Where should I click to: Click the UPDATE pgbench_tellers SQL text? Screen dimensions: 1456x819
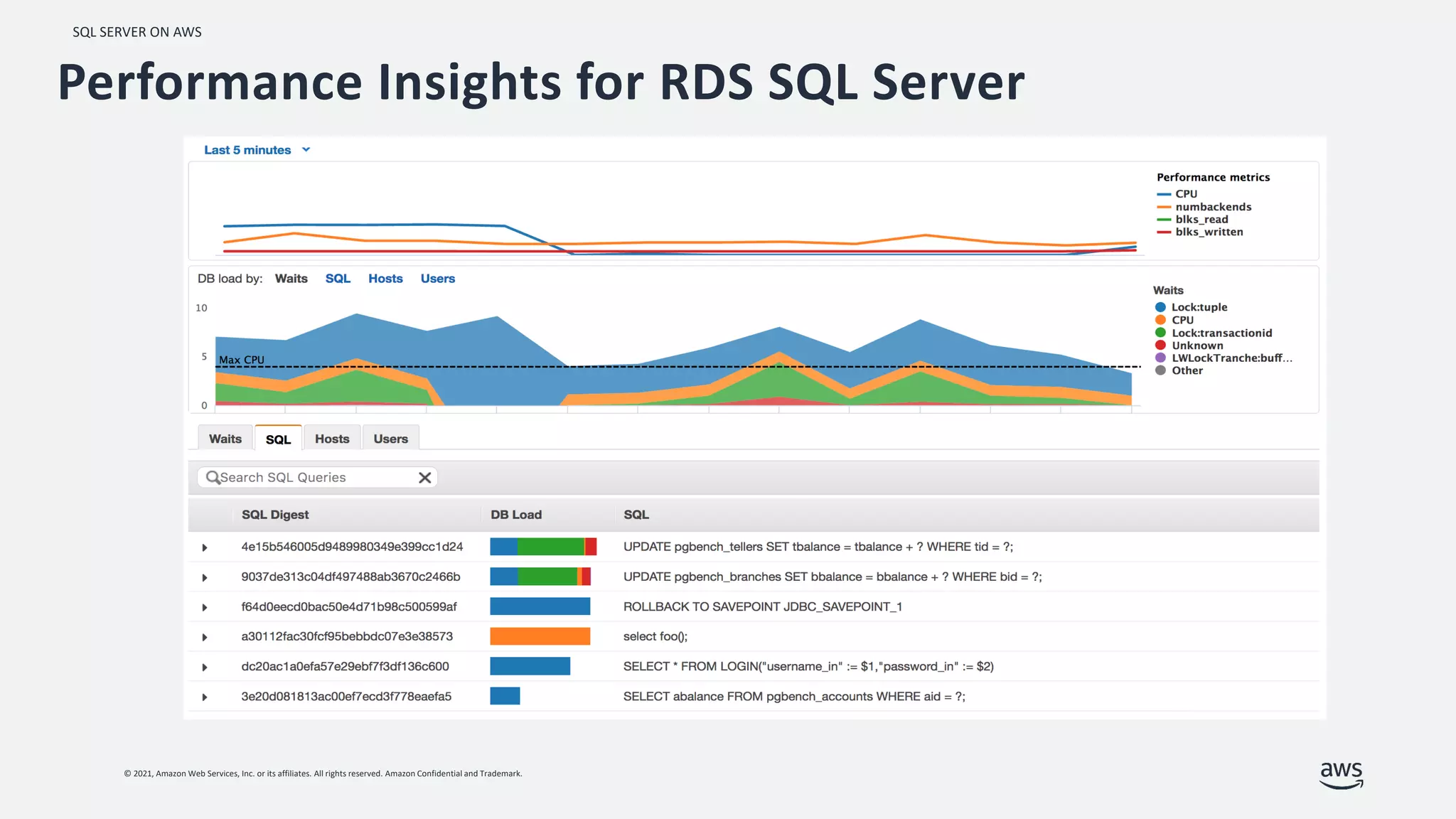(818, 547)
